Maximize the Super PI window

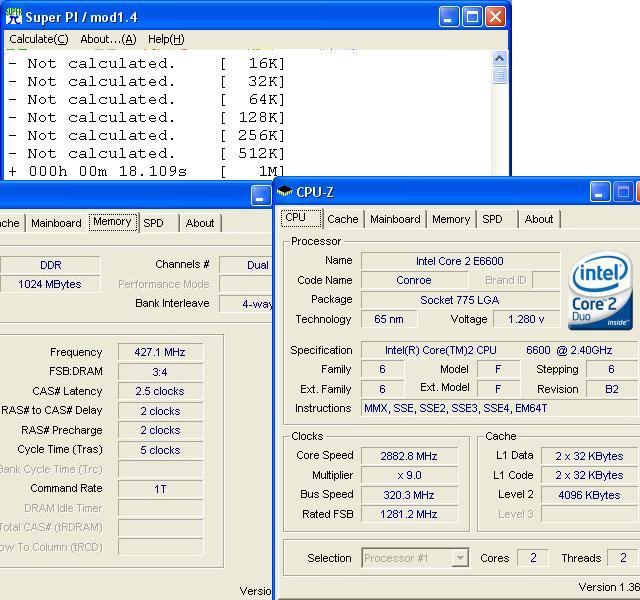472,17
